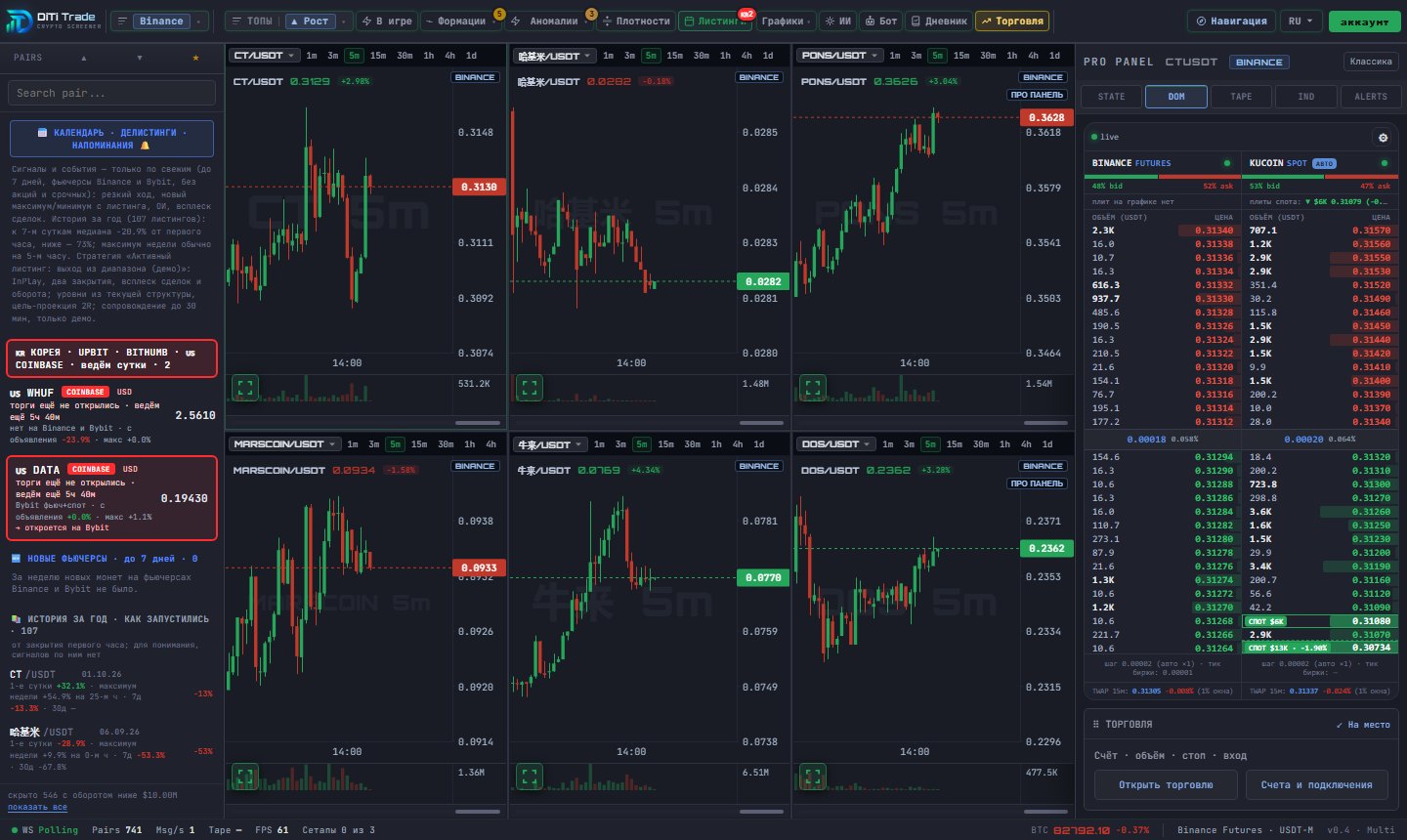Fullscreen the DOS/USDT chart
This screenshot has height=840, width=1407.
tap(813, 777)
